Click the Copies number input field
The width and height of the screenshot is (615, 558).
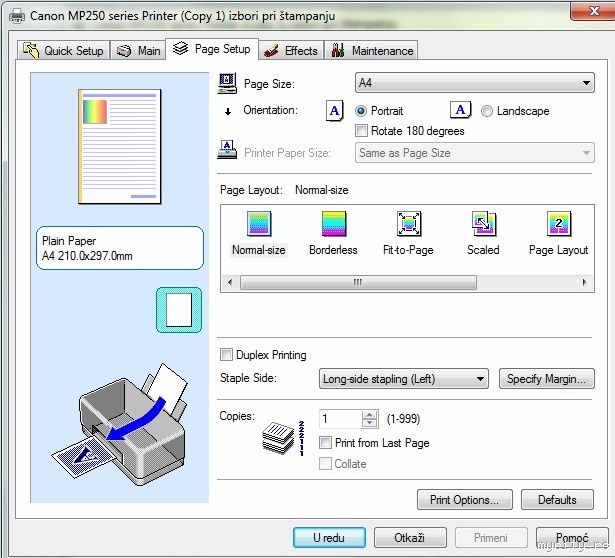[x=341, y=419]
